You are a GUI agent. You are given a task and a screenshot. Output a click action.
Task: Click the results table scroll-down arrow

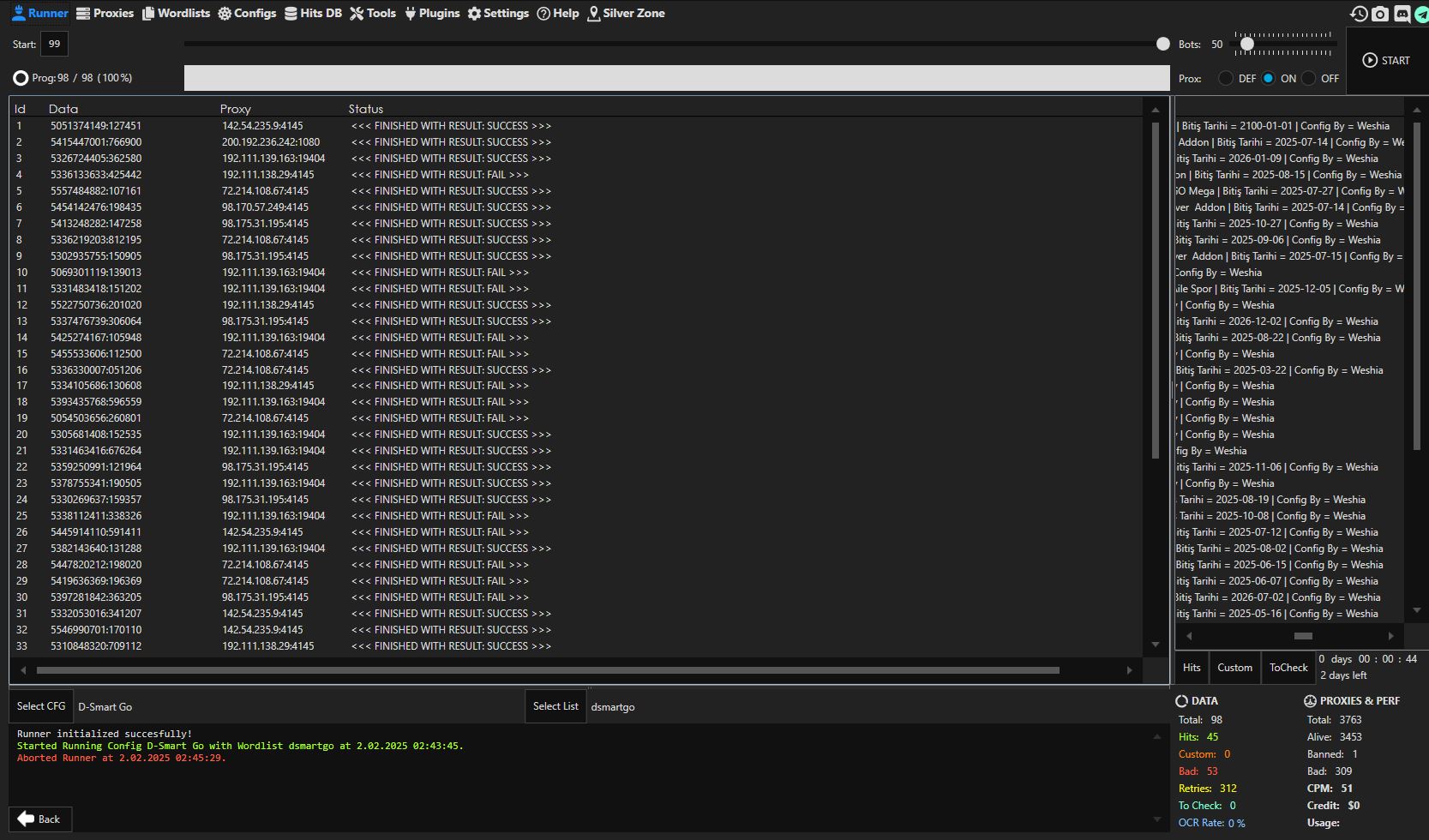pyautogui.click(x=1156, y=645)
